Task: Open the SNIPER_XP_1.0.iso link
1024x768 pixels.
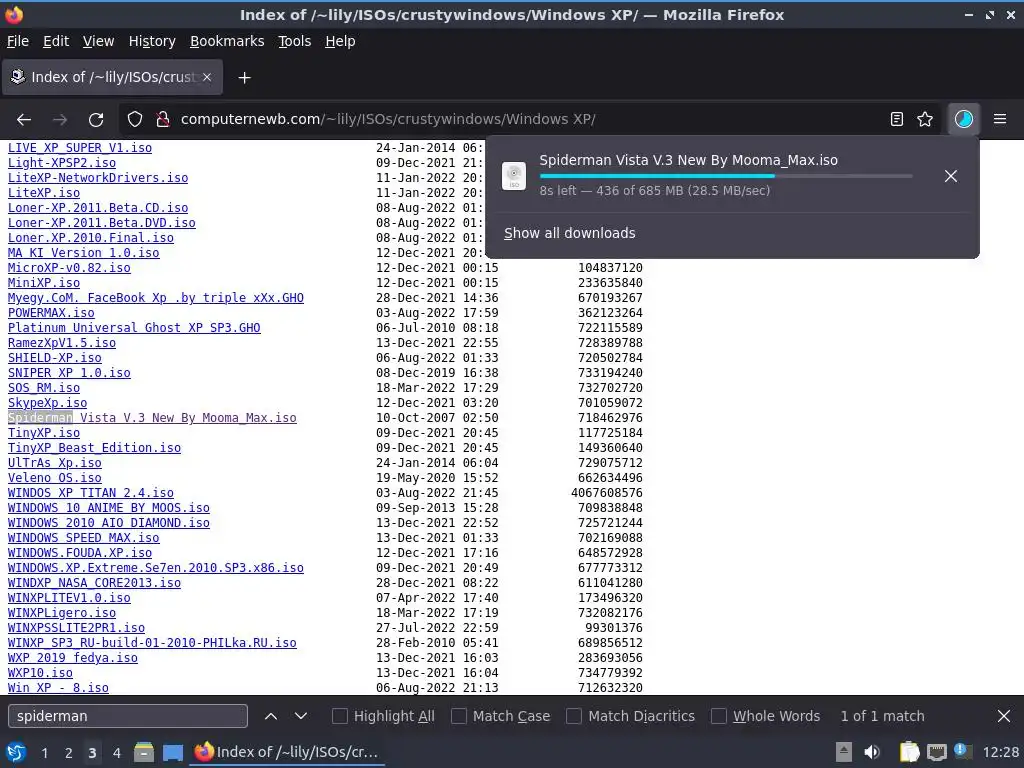Action: 69,373
